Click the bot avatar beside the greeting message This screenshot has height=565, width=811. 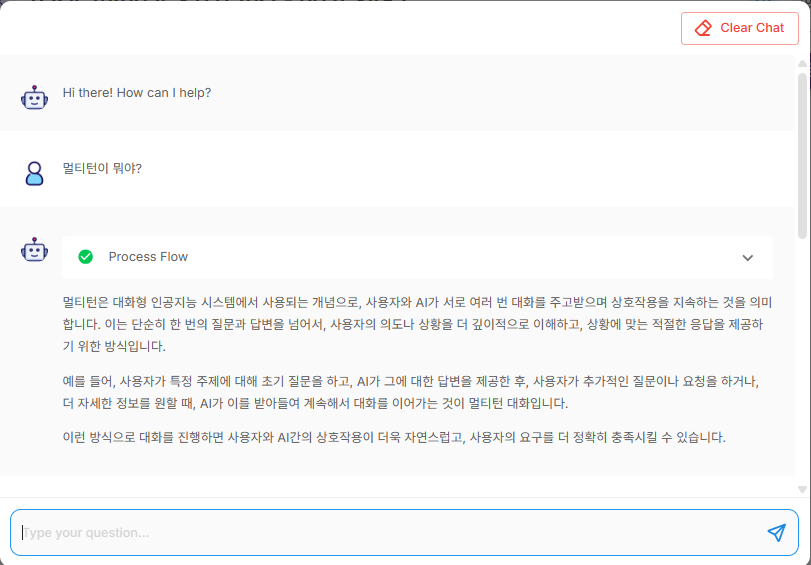coord(35,96)
